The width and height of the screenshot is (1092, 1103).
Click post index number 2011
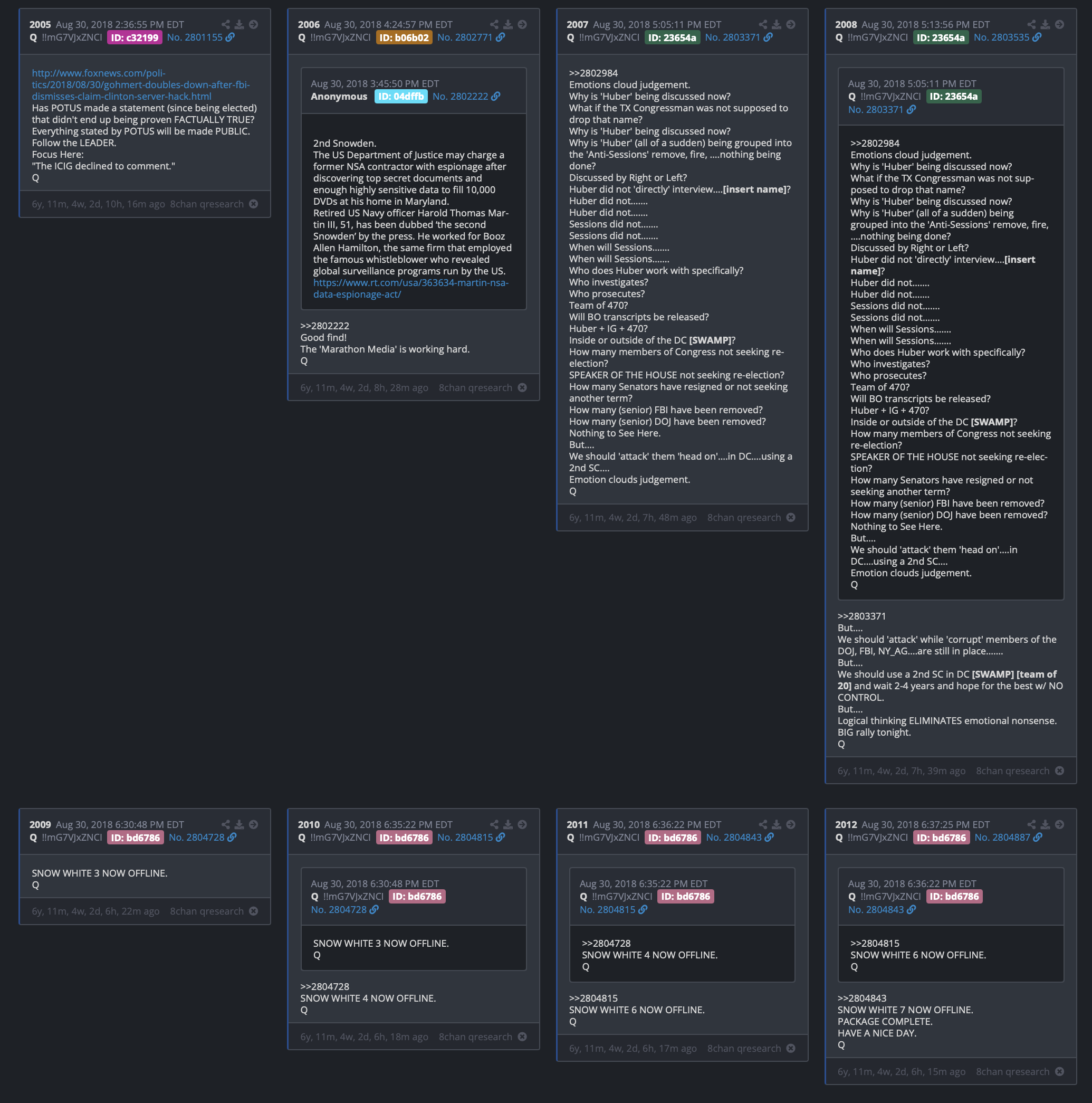(577, 824)
